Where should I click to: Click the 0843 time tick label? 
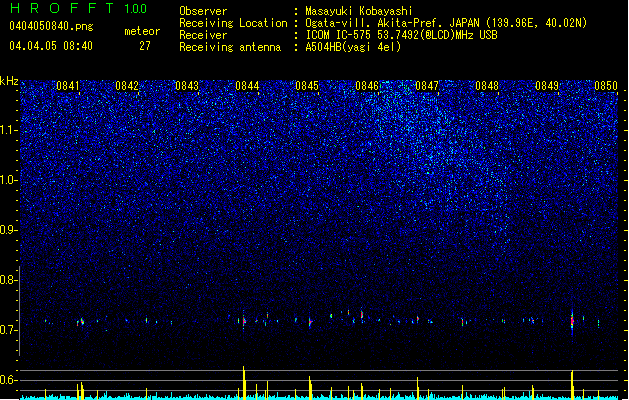click(187, 86)
